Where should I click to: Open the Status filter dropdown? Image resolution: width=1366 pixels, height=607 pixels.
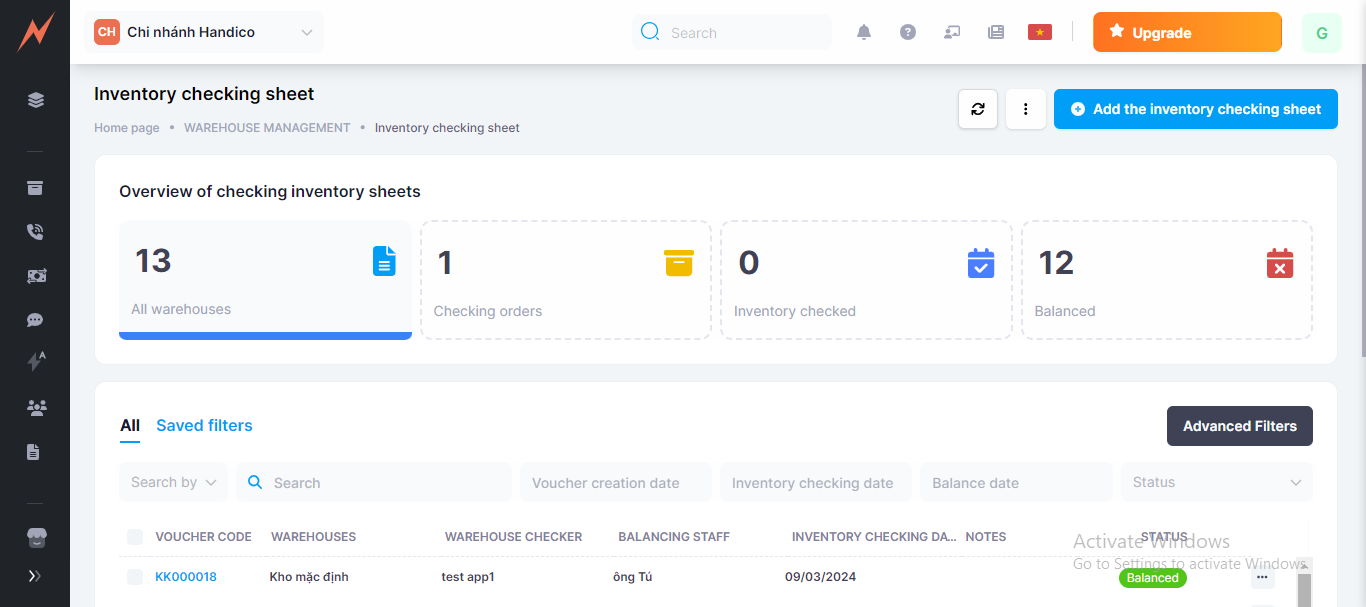(x=1216, y=482)
